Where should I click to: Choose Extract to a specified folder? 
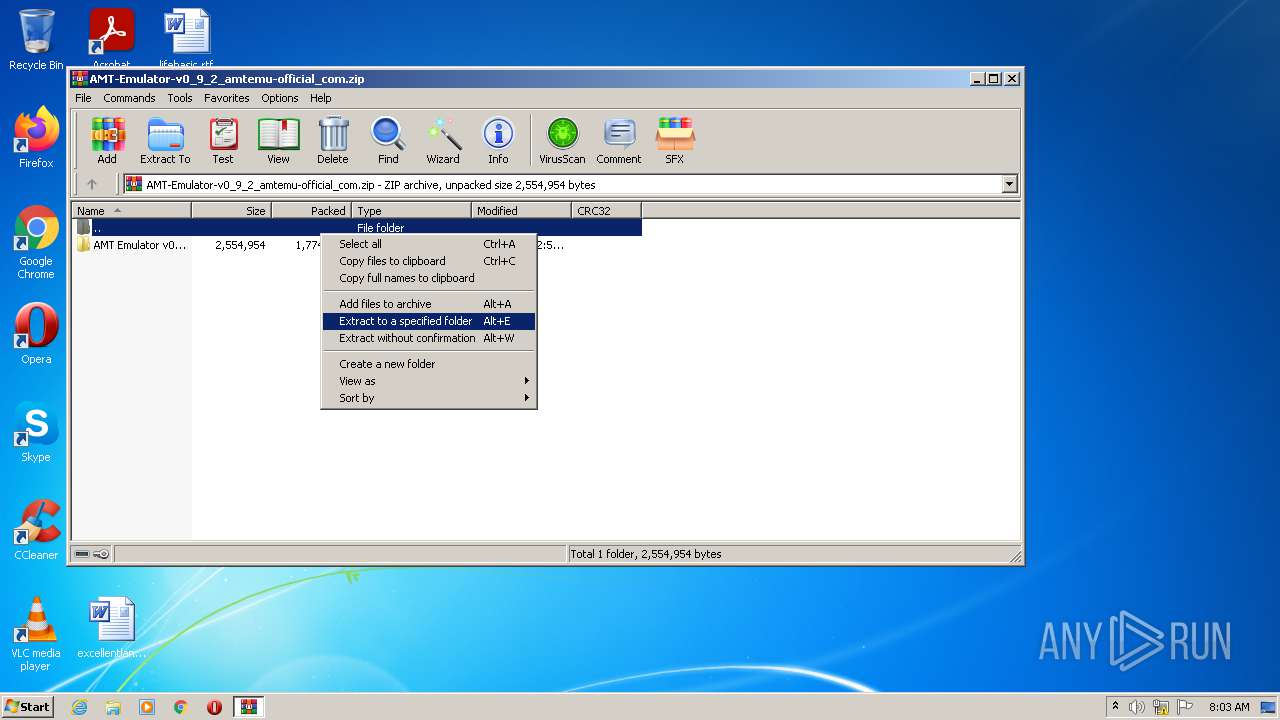click(429, 321)
